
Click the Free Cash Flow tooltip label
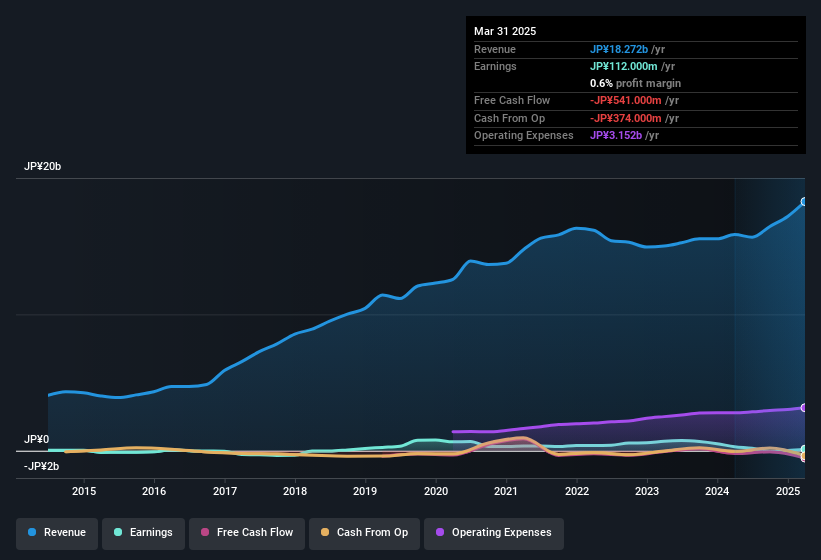512,100
